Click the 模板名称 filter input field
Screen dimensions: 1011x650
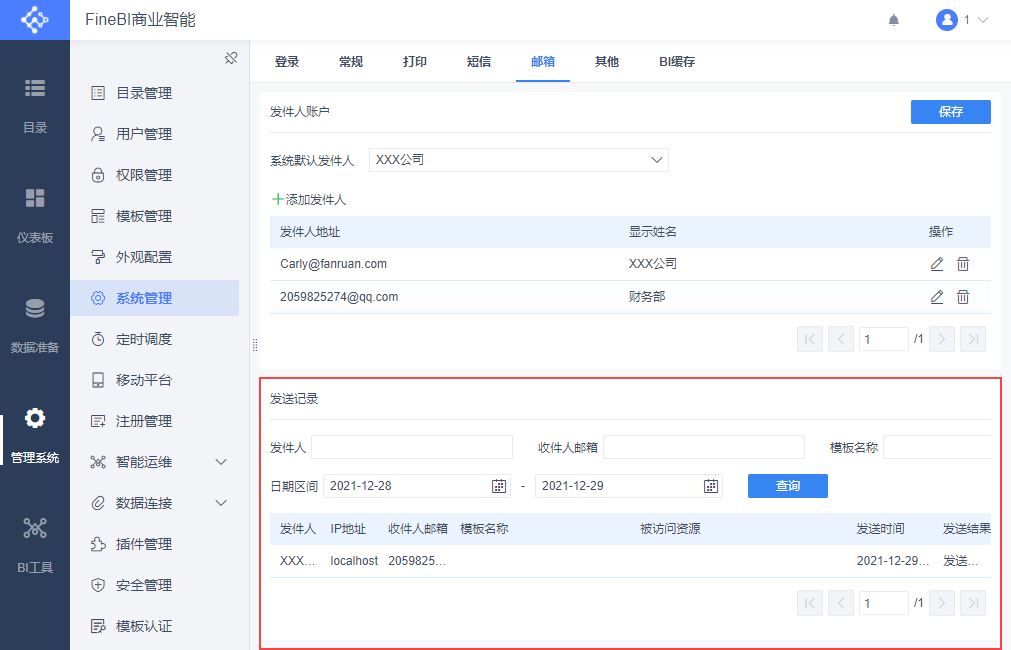point(937,447)
